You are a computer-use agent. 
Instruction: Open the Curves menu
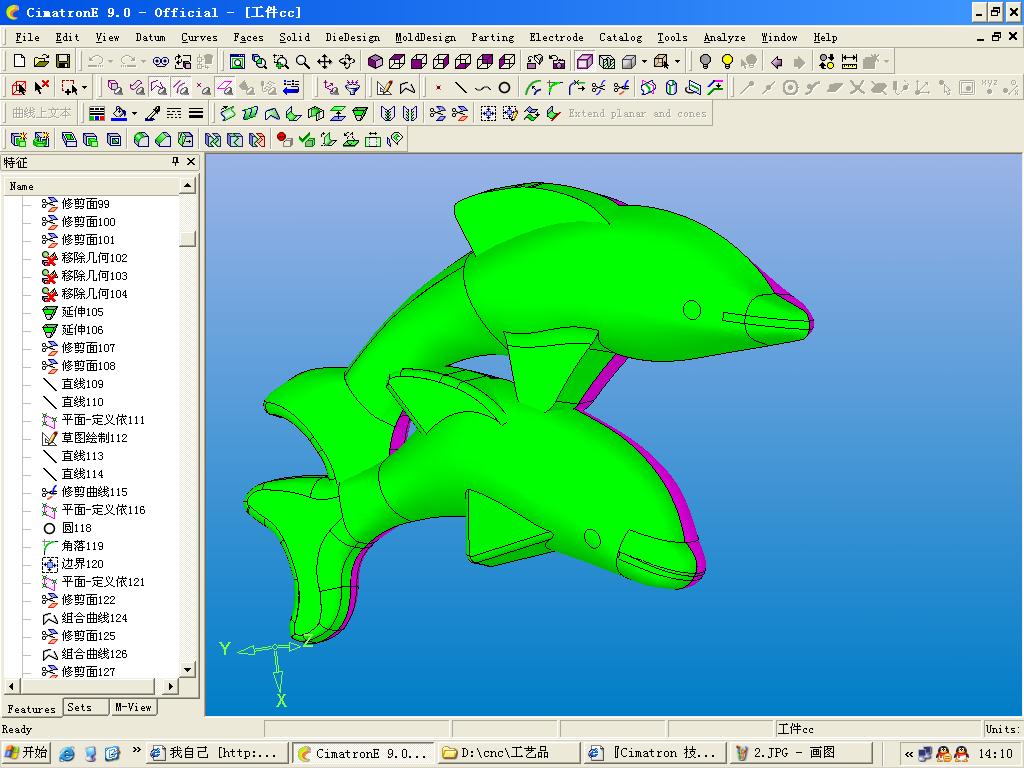(199, 37)
